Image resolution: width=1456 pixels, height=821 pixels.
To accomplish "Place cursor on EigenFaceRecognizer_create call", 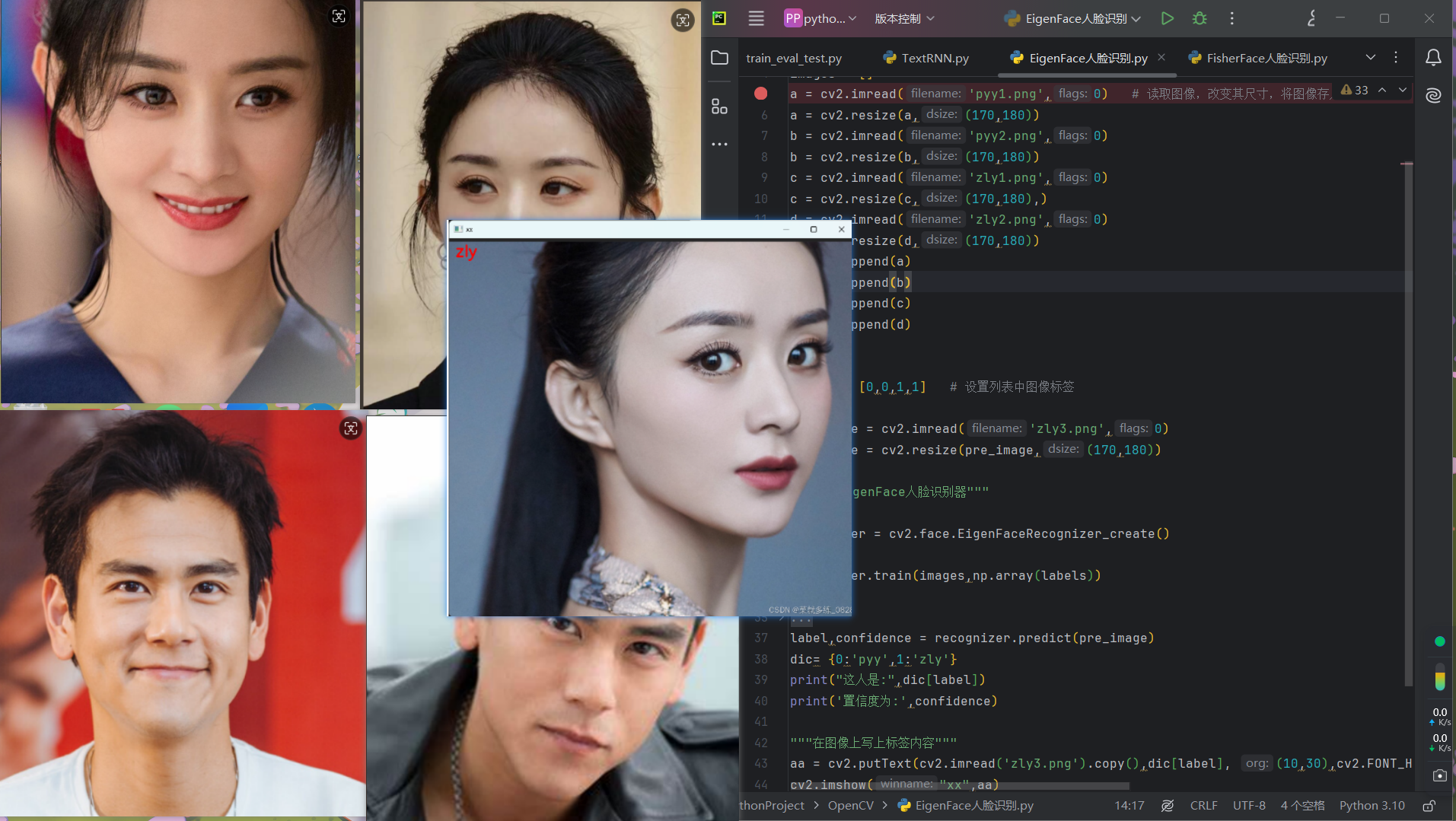I will (x=1063, y=534).
